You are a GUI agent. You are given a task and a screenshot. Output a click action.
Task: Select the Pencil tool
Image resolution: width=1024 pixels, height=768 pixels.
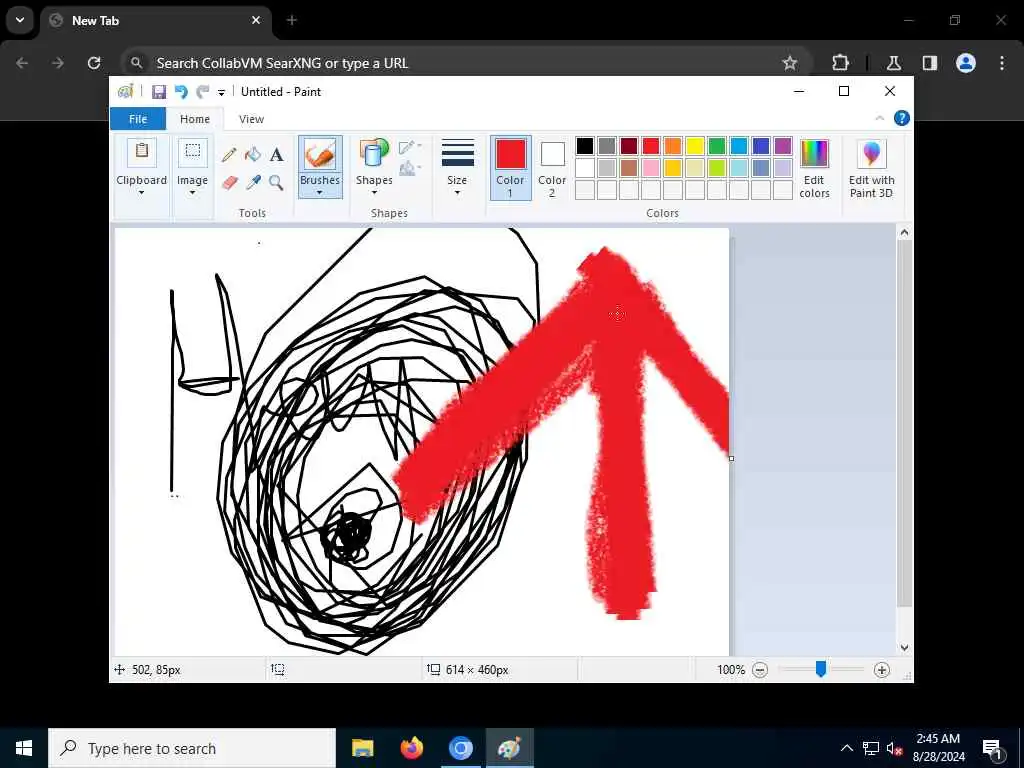point(229,155)
